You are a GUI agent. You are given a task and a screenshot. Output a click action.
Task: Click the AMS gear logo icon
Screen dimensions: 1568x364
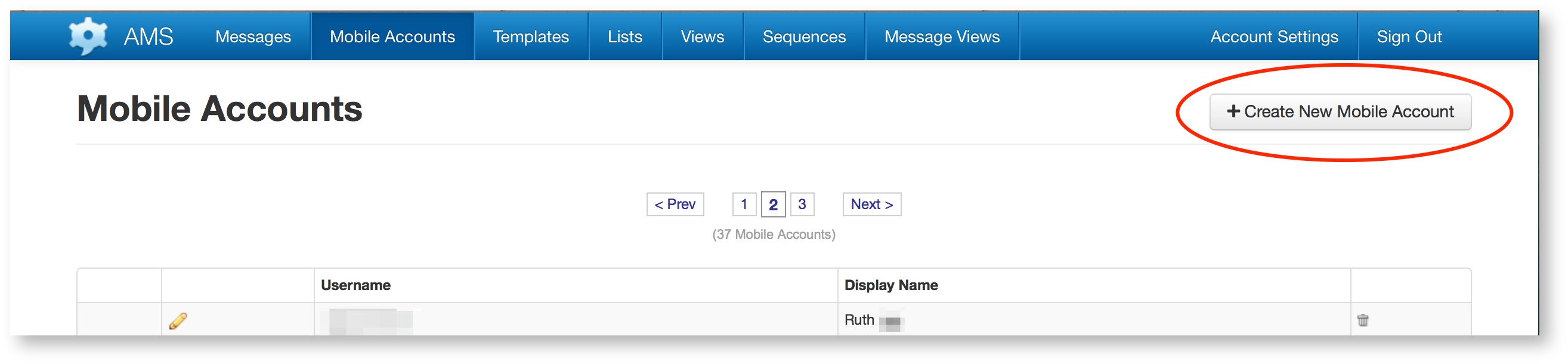click(88, 36)
